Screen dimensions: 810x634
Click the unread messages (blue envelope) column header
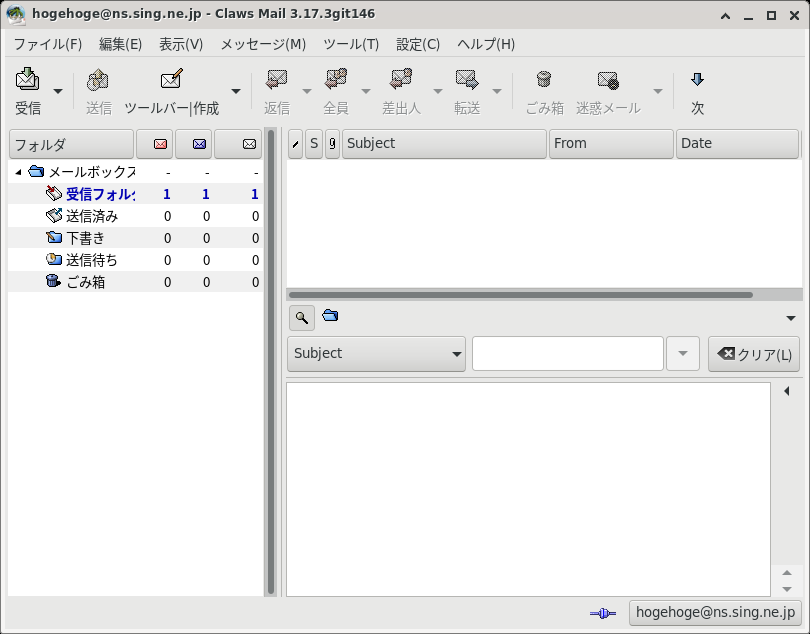[194, 144]
